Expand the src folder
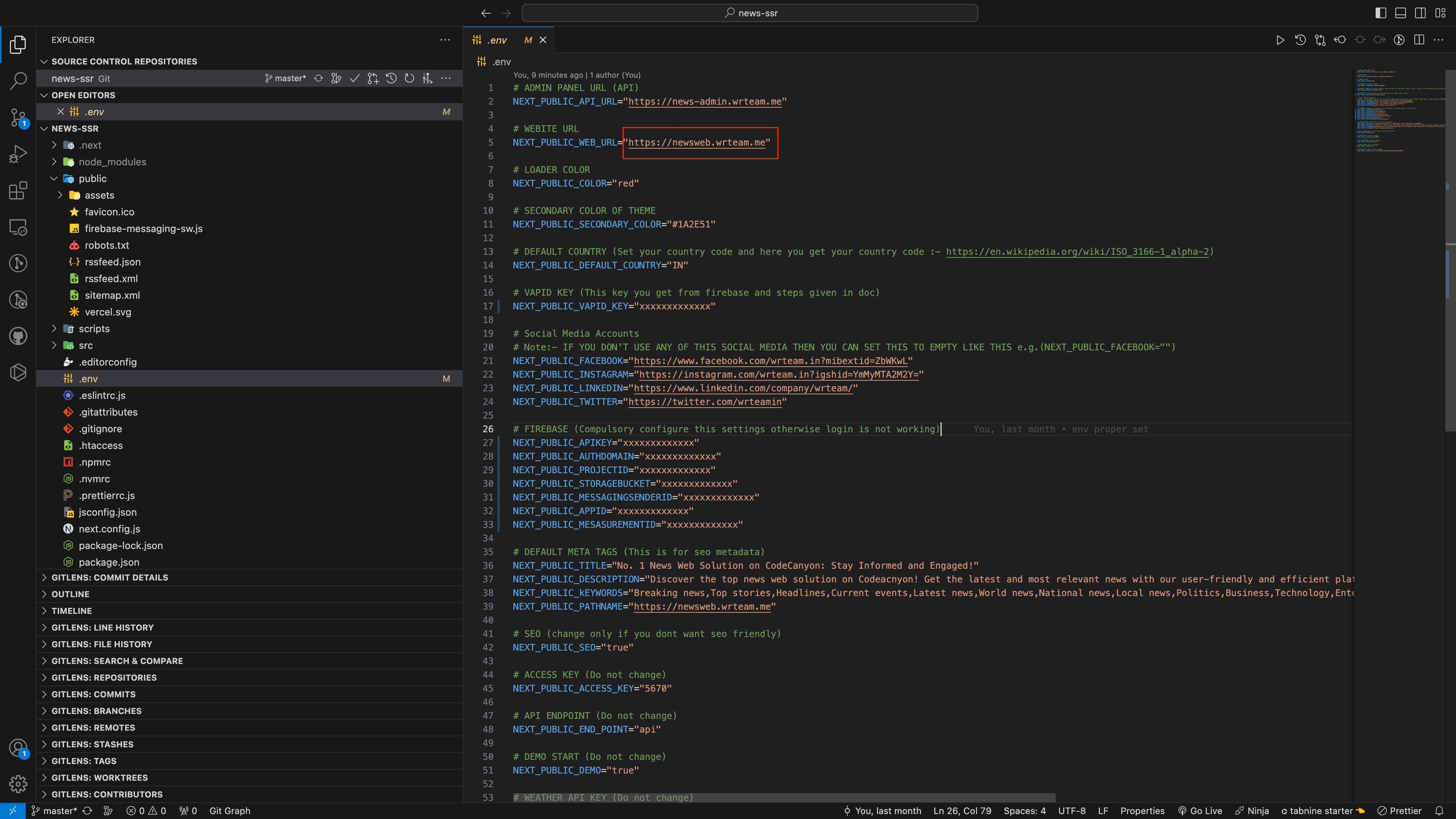The width and height of the screenshot is (1456, 819). click(x=85, y=345)
